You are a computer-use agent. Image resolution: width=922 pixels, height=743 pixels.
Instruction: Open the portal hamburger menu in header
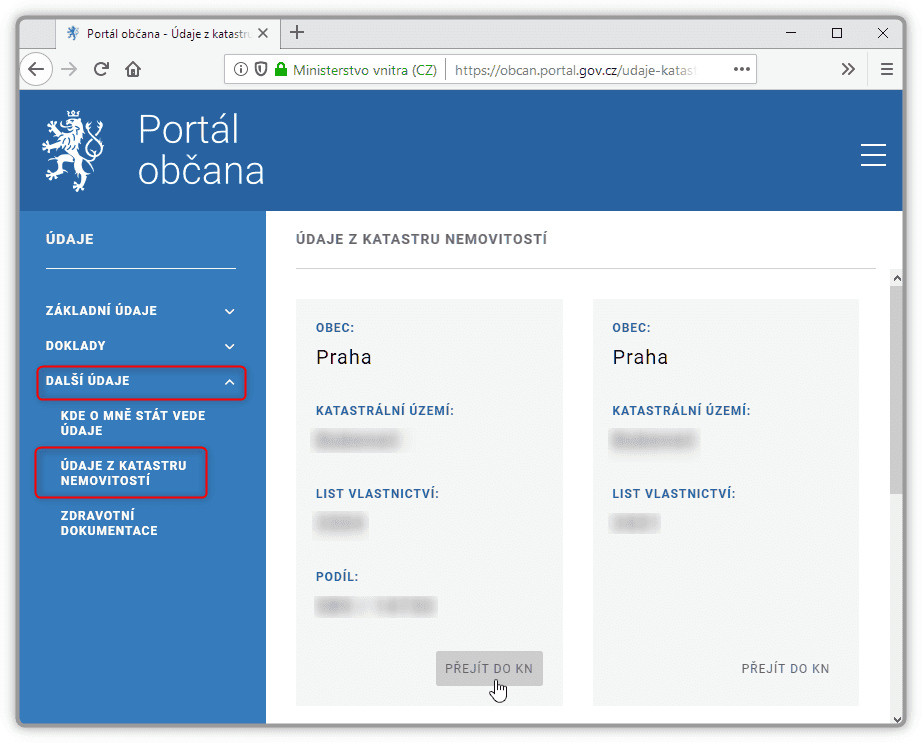click(873, 155)
